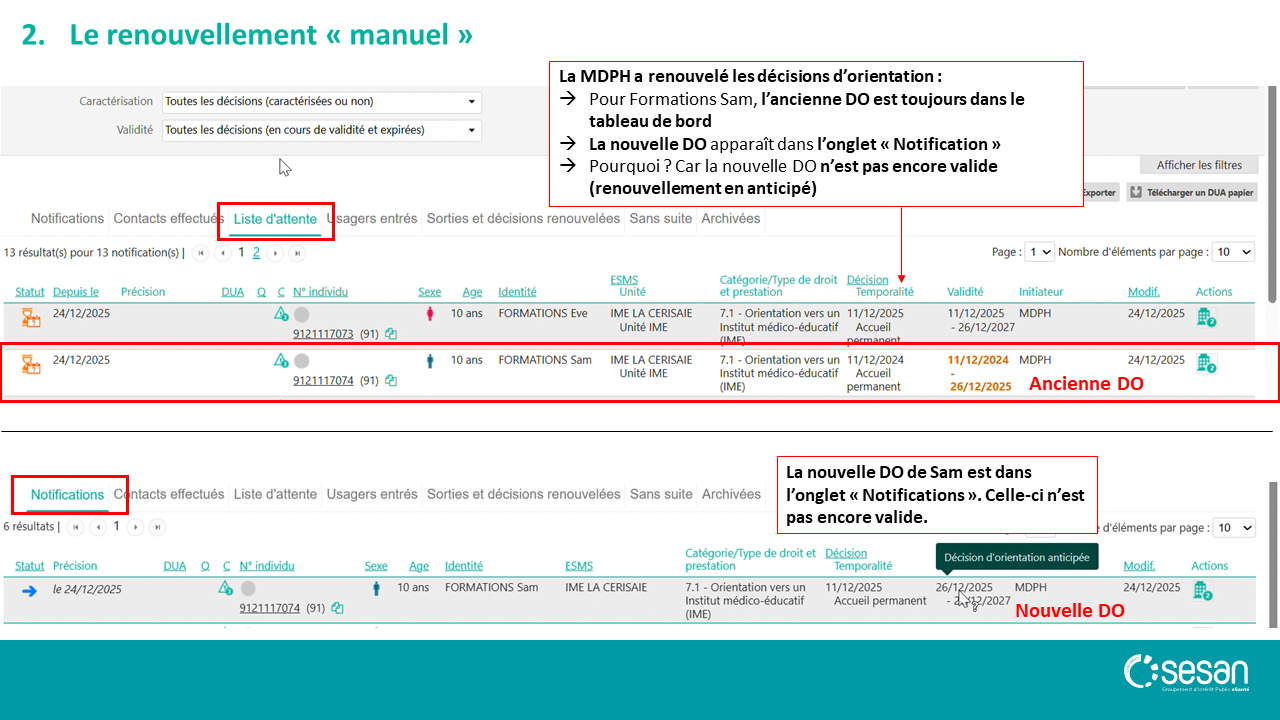Click the warning triangle icon in Eve's row

281,314
